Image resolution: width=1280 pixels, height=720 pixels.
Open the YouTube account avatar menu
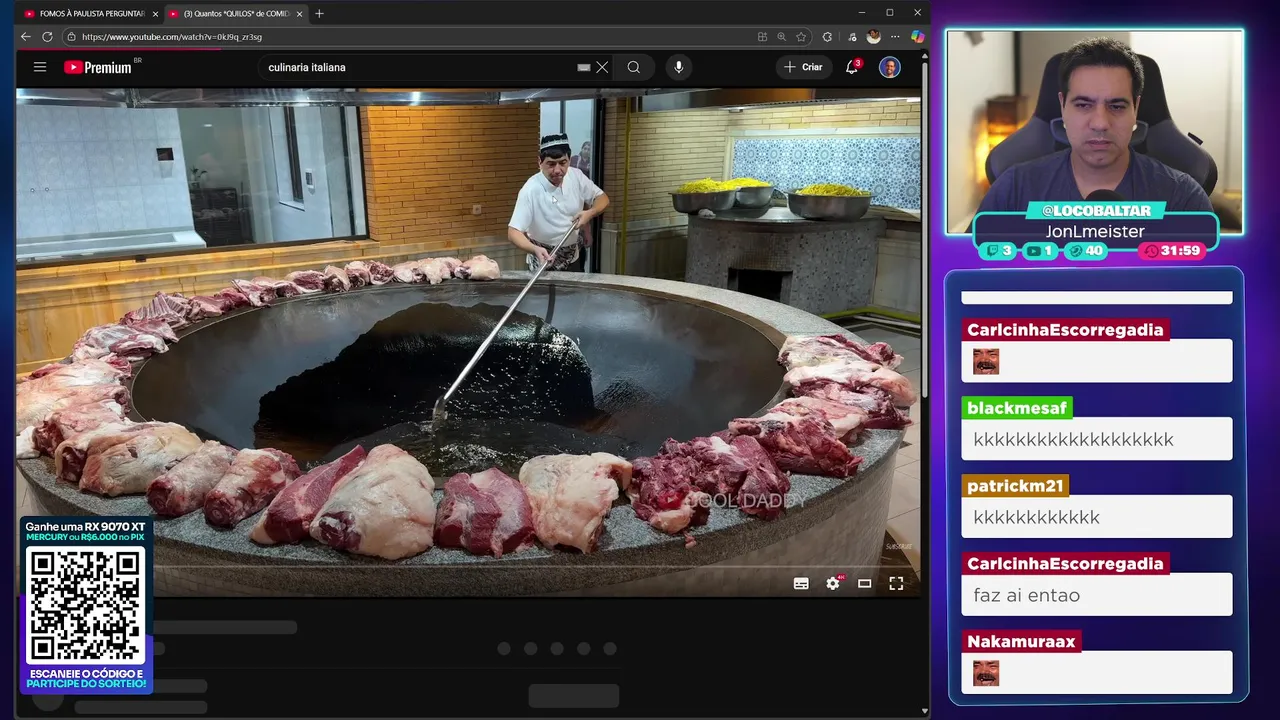890,67
